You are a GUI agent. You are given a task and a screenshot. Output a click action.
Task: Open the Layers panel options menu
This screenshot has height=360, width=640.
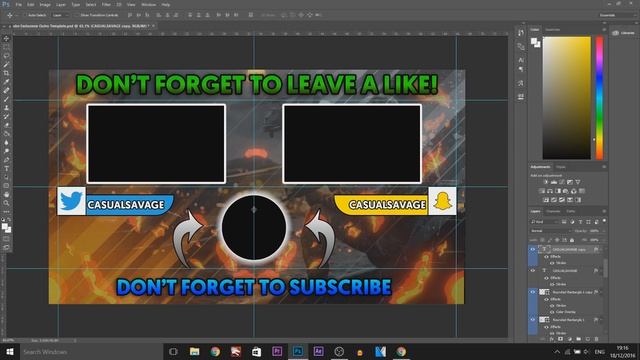pos(604,211)
